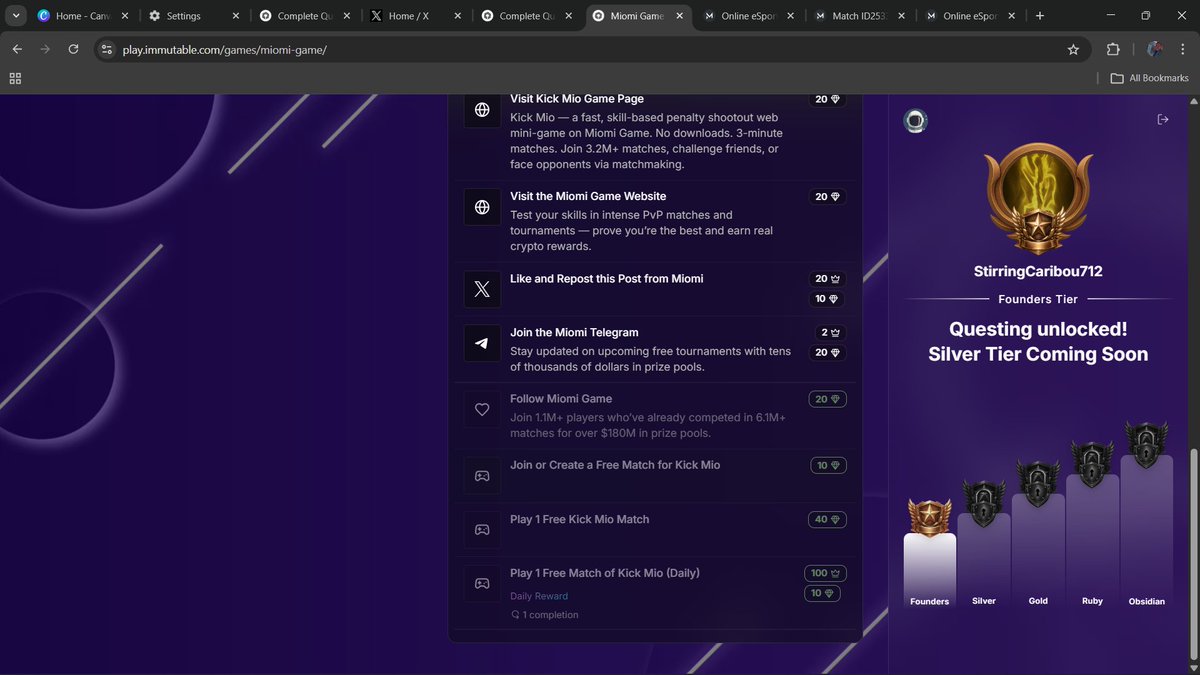Reload the page with the refresh icon
The height and width of the screenshot is (675, 1200).
pyautogui.click(x=73, y=49)
